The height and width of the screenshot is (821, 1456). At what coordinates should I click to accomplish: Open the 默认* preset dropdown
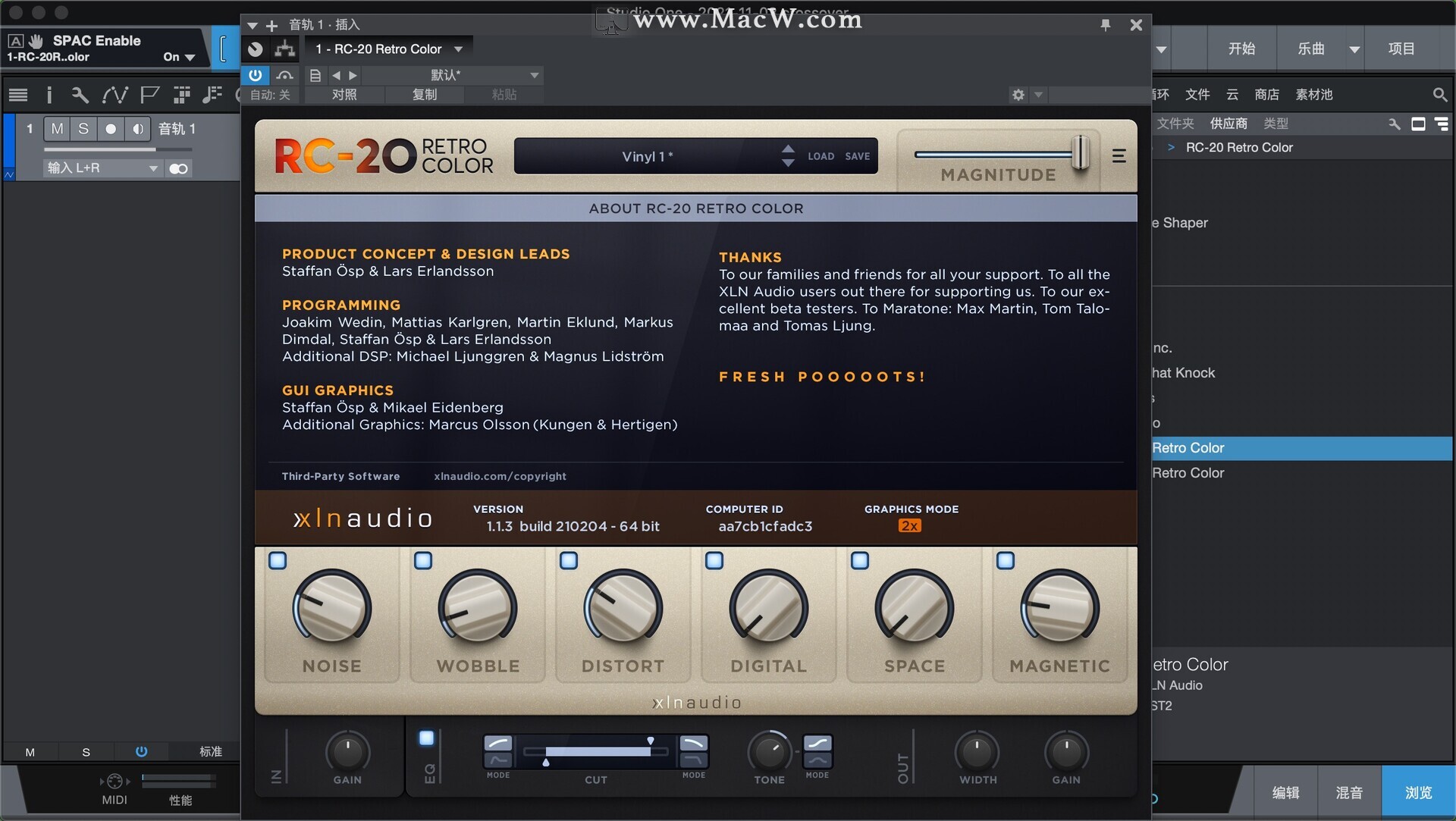(453, 75)
